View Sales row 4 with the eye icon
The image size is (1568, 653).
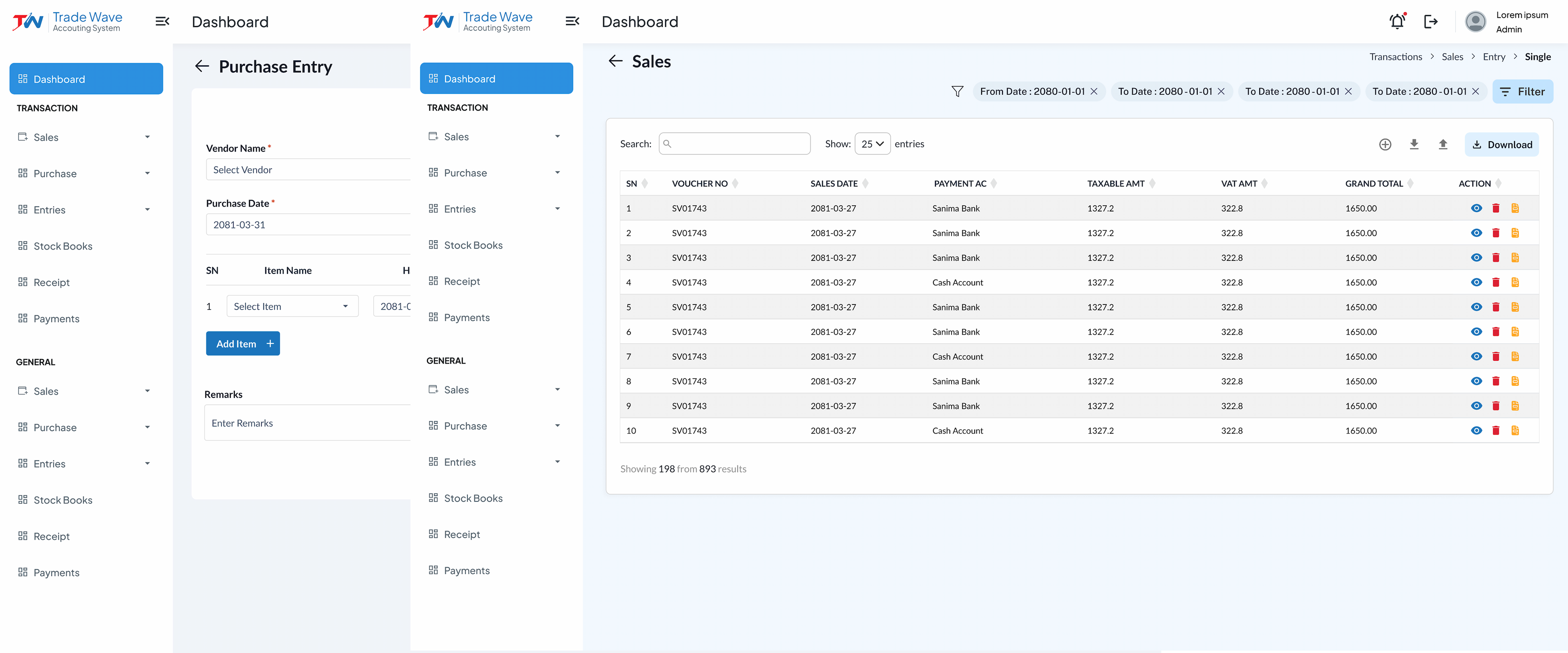tap(1476, 282)
